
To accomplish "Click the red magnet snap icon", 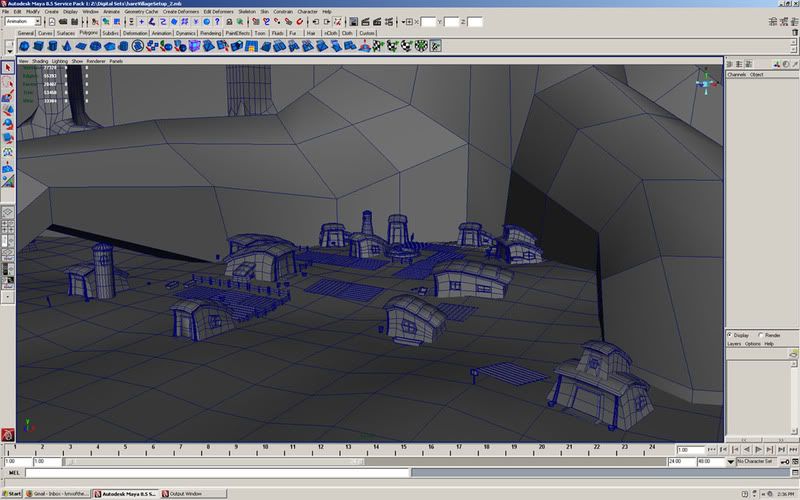I will tap(299, 22).
